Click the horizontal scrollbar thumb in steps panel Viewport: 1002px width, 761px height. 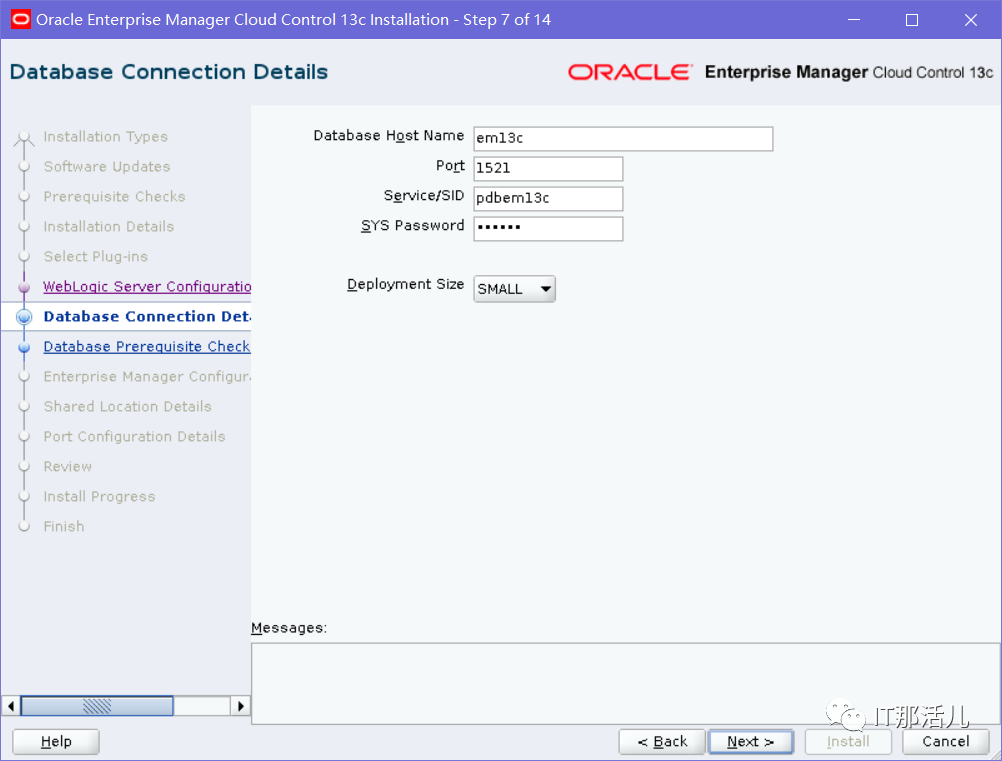(x=97, y=706)
